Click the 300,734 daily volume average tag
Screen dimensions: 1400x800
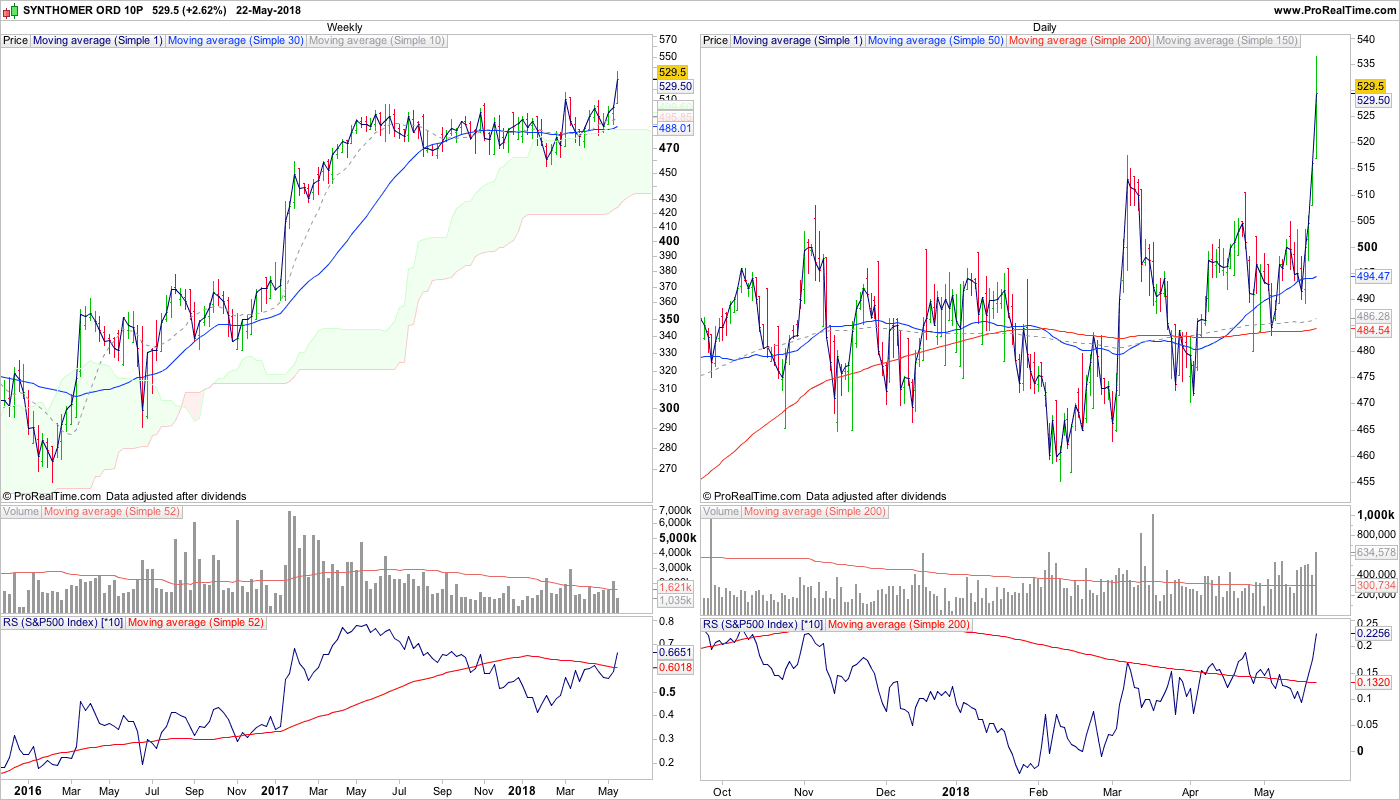pyautogui.click(x=1375, y=585)
